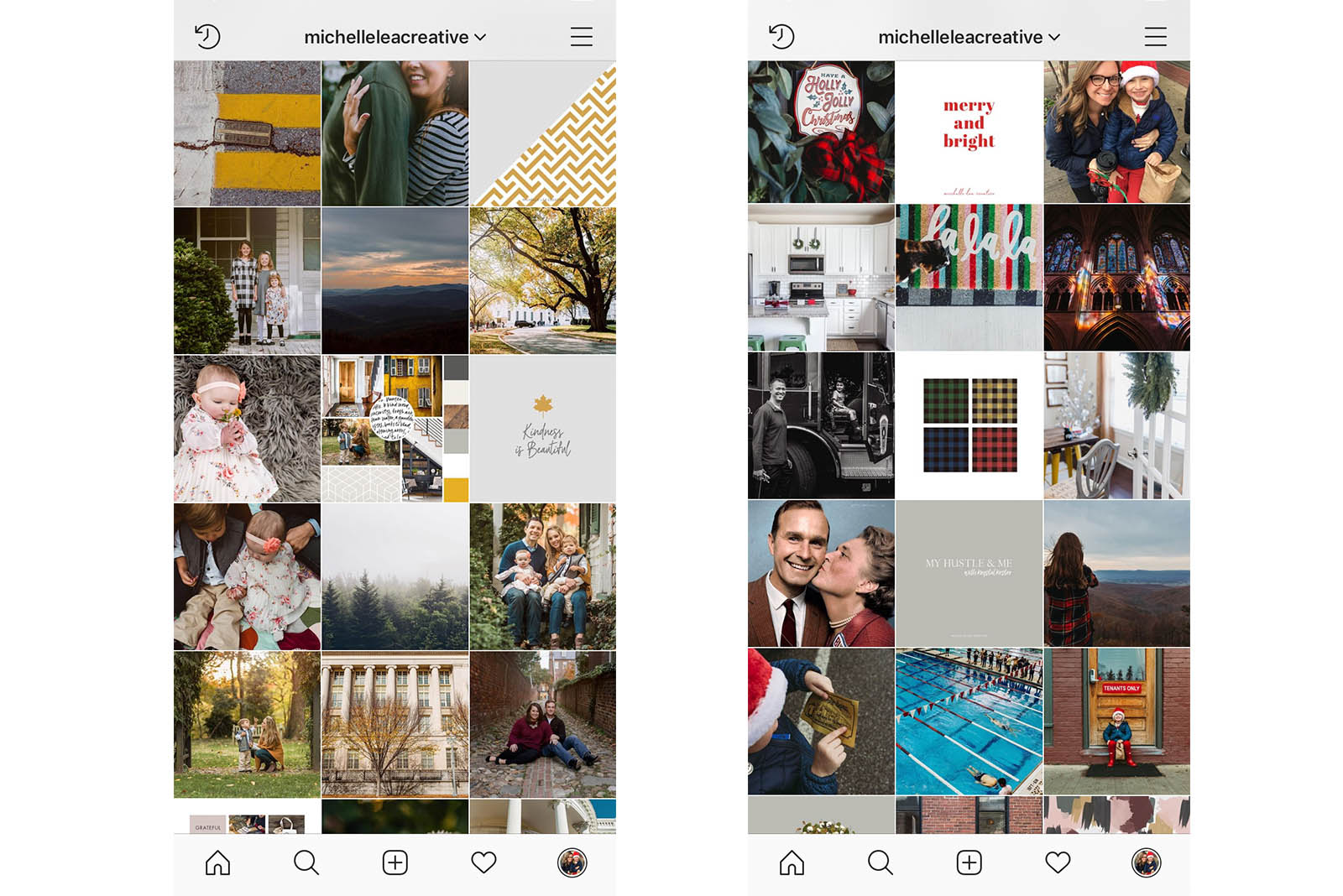Go to Home tab in right phone
The height and width of the screenshot is (896, 1343).
pyautogui.click(x=792, y=862)
